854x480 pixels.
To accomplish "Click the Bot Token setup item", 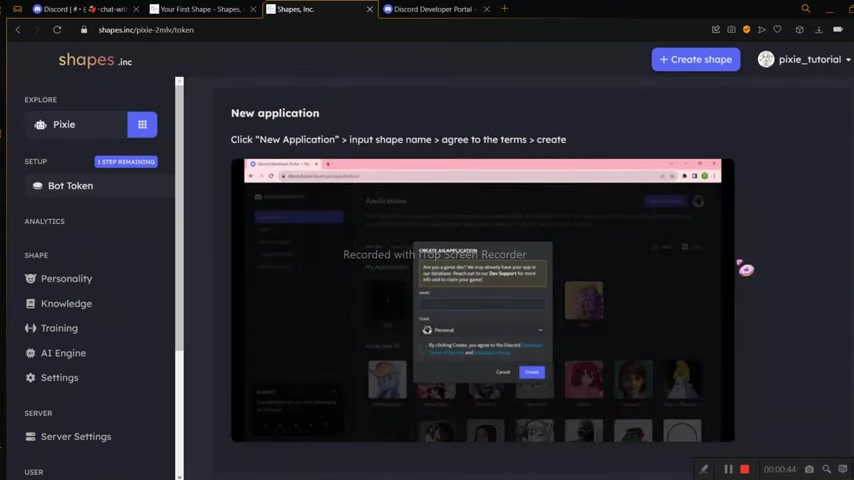I will coord(70,186).
